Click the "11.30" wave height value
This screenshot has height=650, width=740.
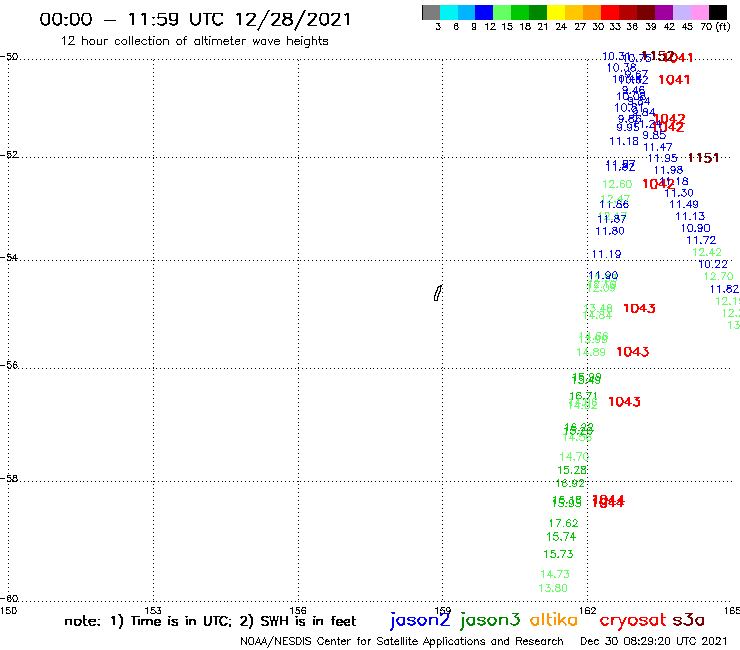[x=679, y=193]
